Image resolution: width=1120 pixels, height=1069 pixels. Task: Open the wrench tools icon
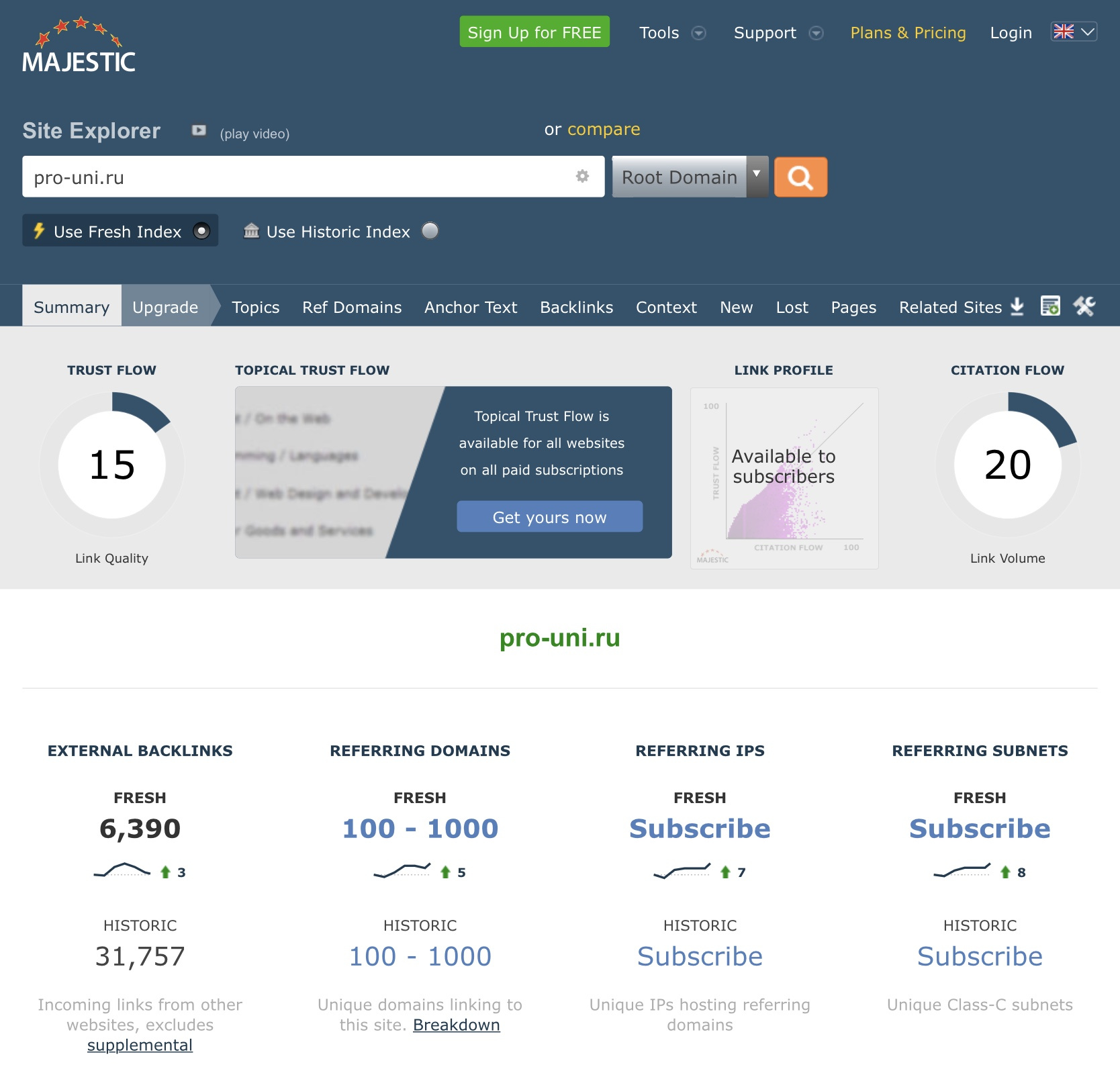pos(1084,306)
